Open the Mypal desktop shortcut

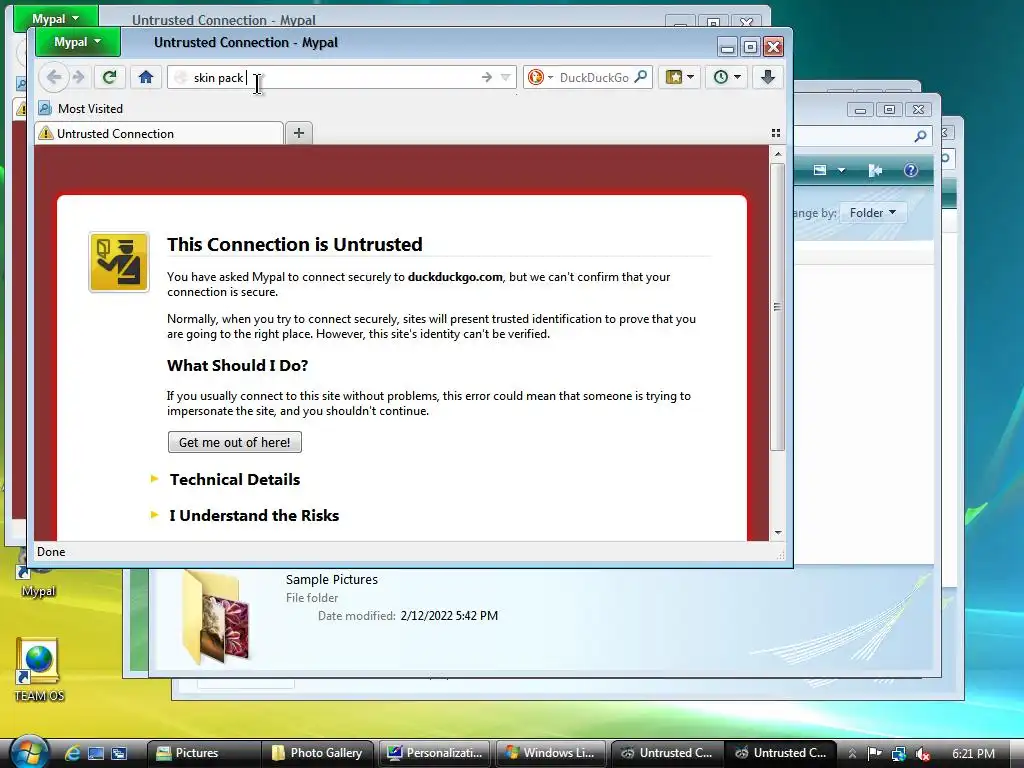37,575
